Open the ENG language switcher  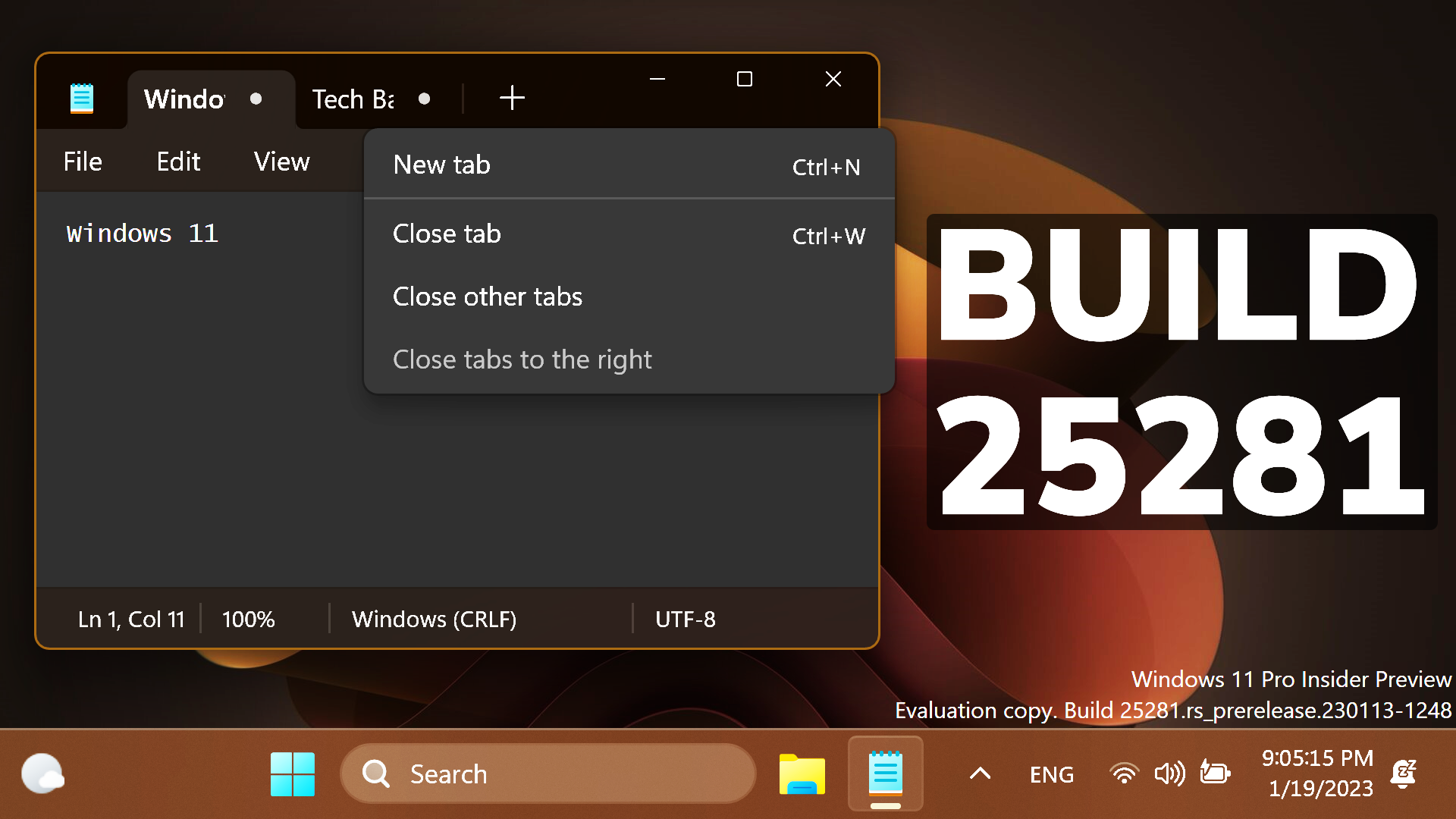[x=1051, y=773]
